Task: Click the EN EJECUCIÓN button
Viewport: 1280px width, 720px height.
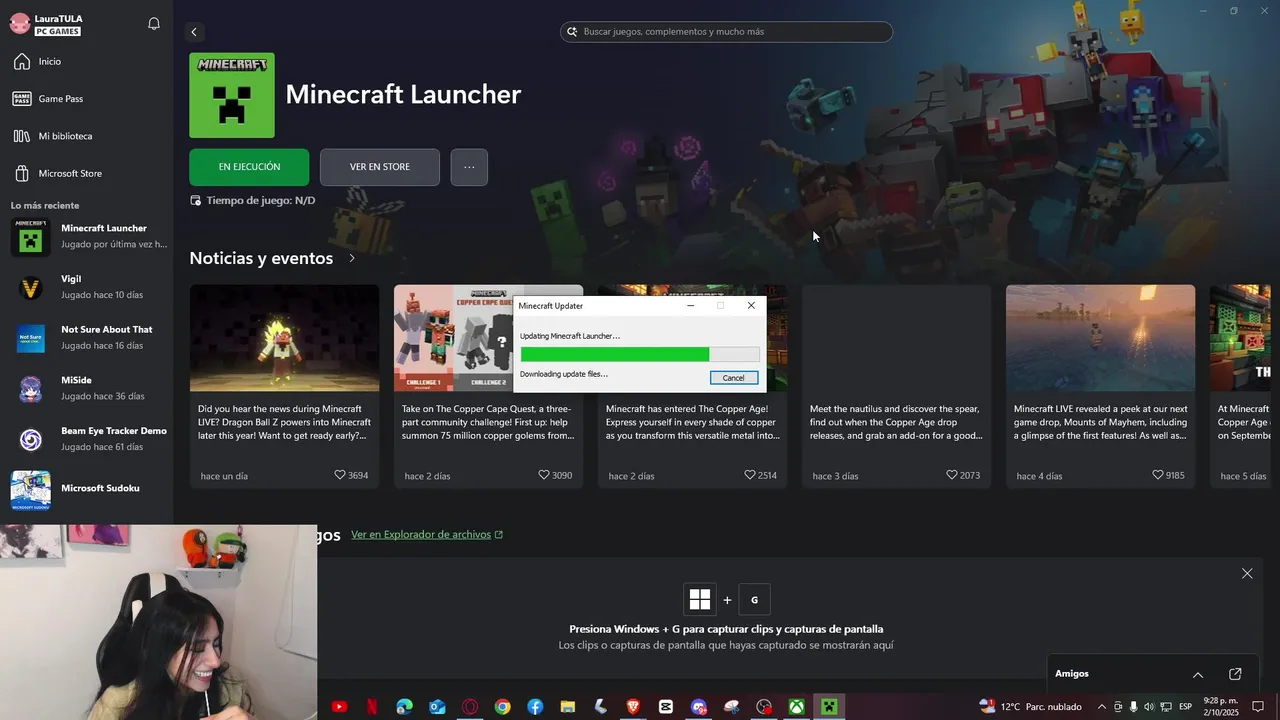Action: click(249, 167)
